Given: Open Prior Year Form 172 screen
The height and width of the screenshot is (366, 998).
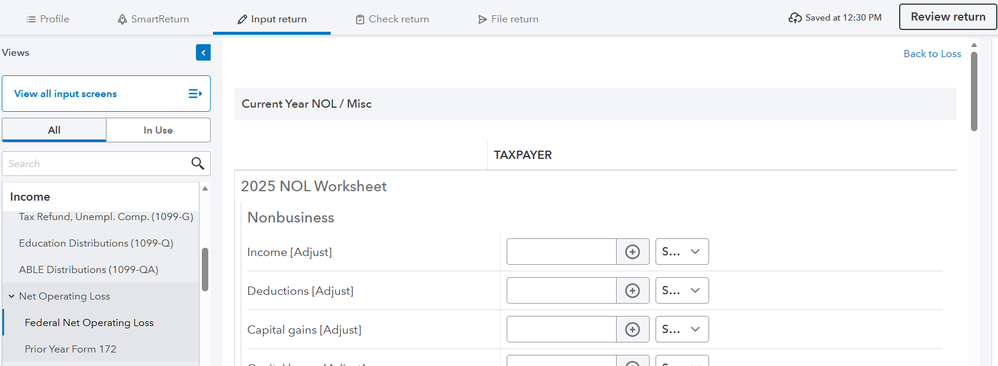Looking at the screenshot, I should (x=71, y=349).
